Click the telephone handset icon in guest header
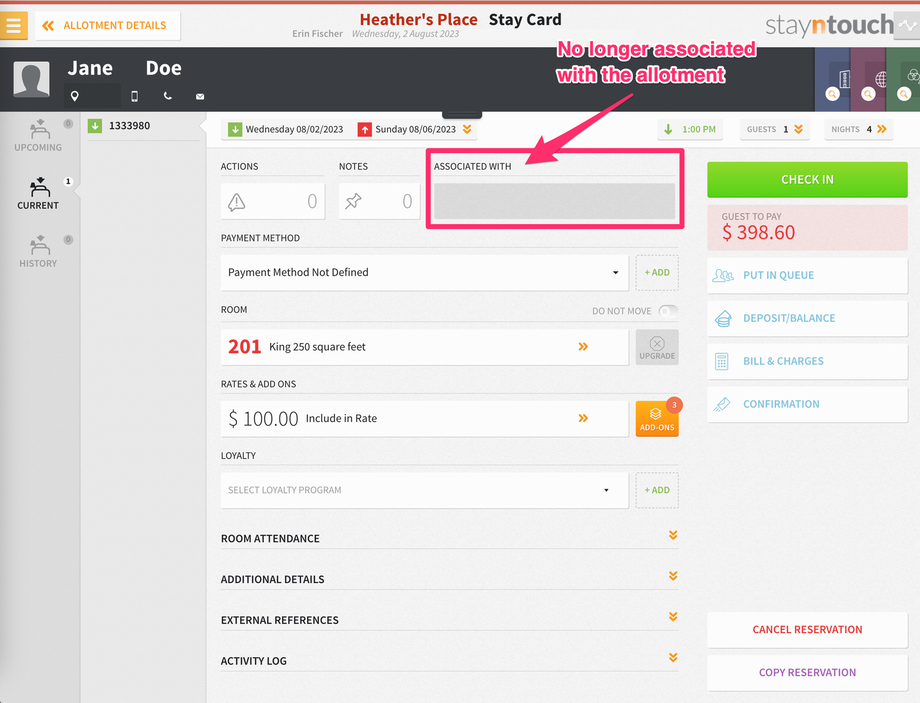 (168, 96)
